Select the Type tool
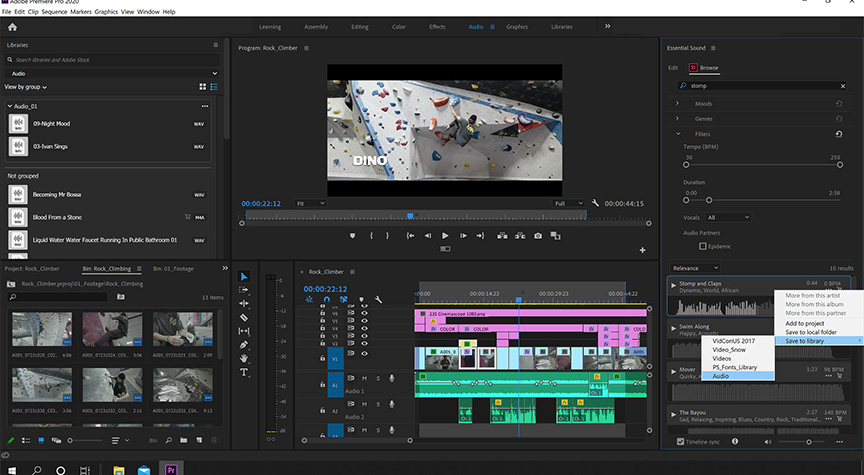The height and width of the screenshot is (475, 864). tap(244, 372)
